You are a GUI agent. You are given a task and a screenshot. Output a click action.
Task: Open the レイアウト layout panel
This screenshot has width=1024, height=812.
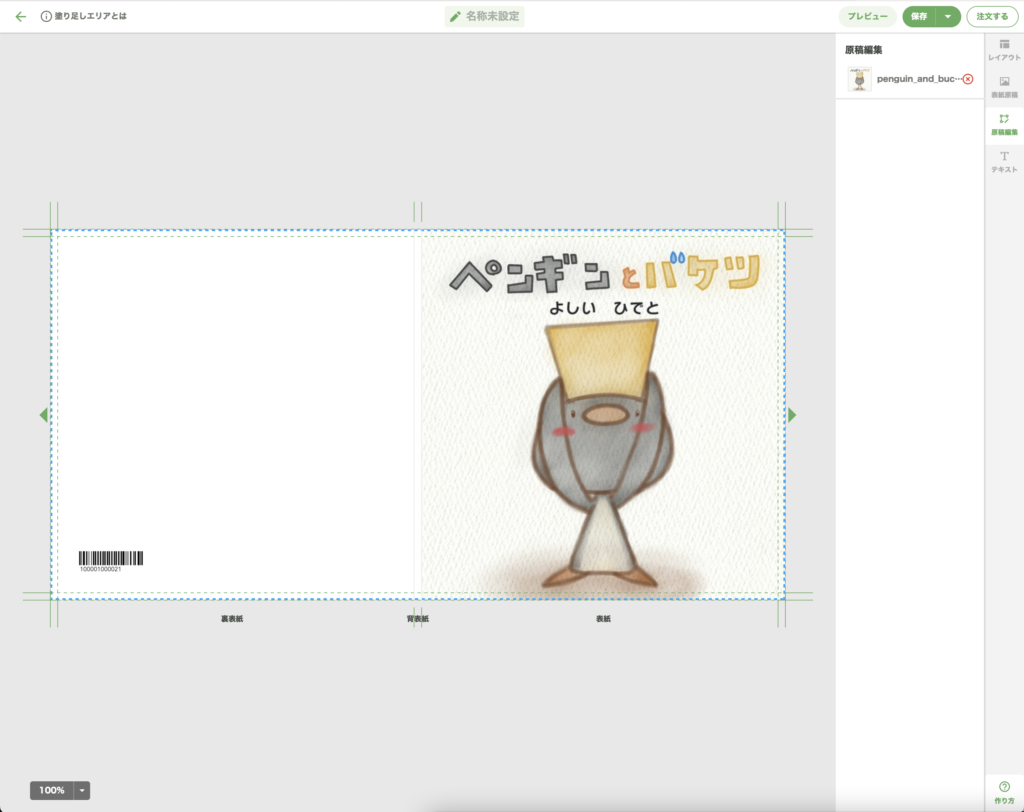pos(1004,50)
